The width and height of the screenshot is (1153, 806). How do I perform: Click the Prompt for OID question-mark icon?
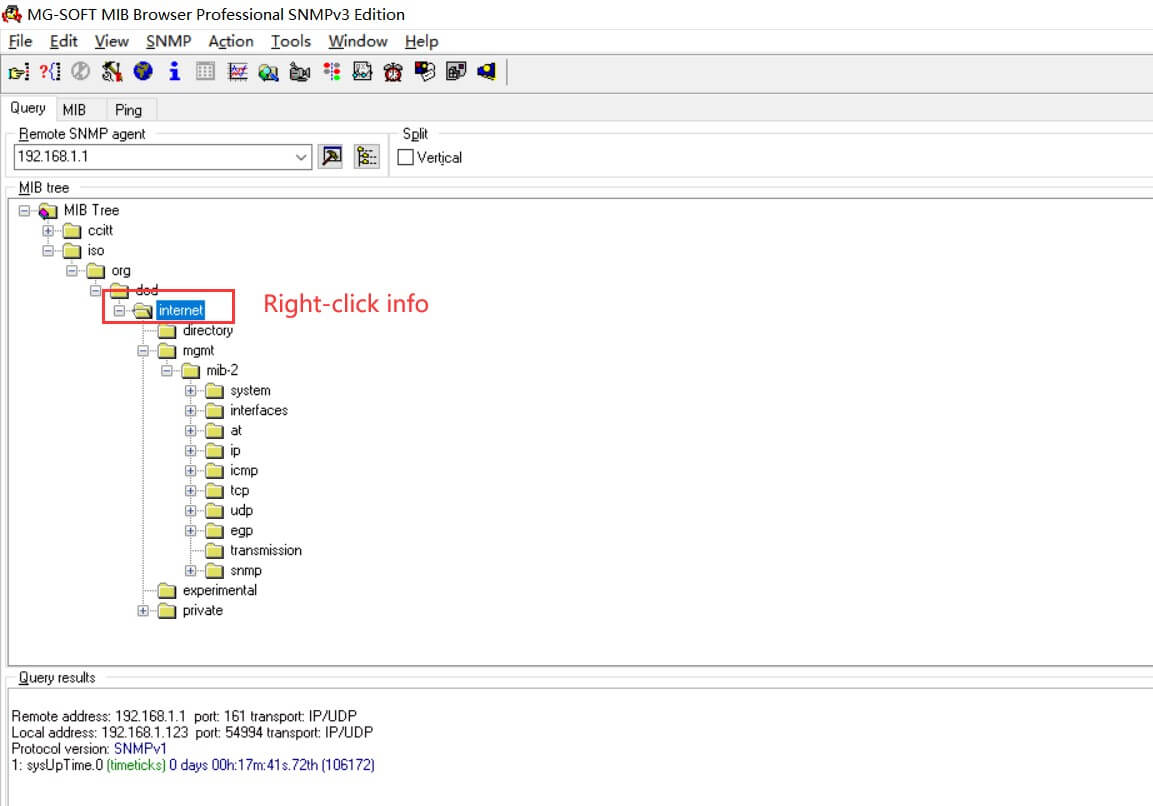(x=50, y=72)
